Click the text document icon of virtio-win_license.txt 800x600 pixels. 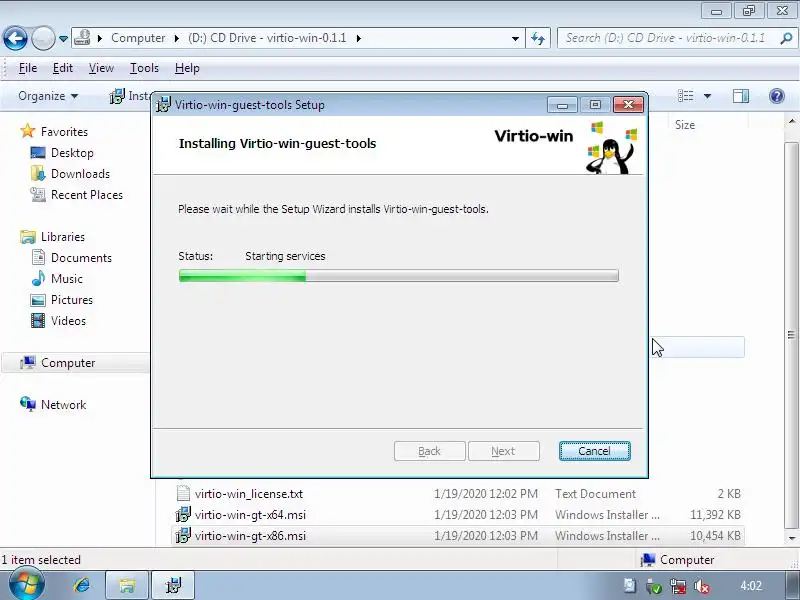pos(183,493)
